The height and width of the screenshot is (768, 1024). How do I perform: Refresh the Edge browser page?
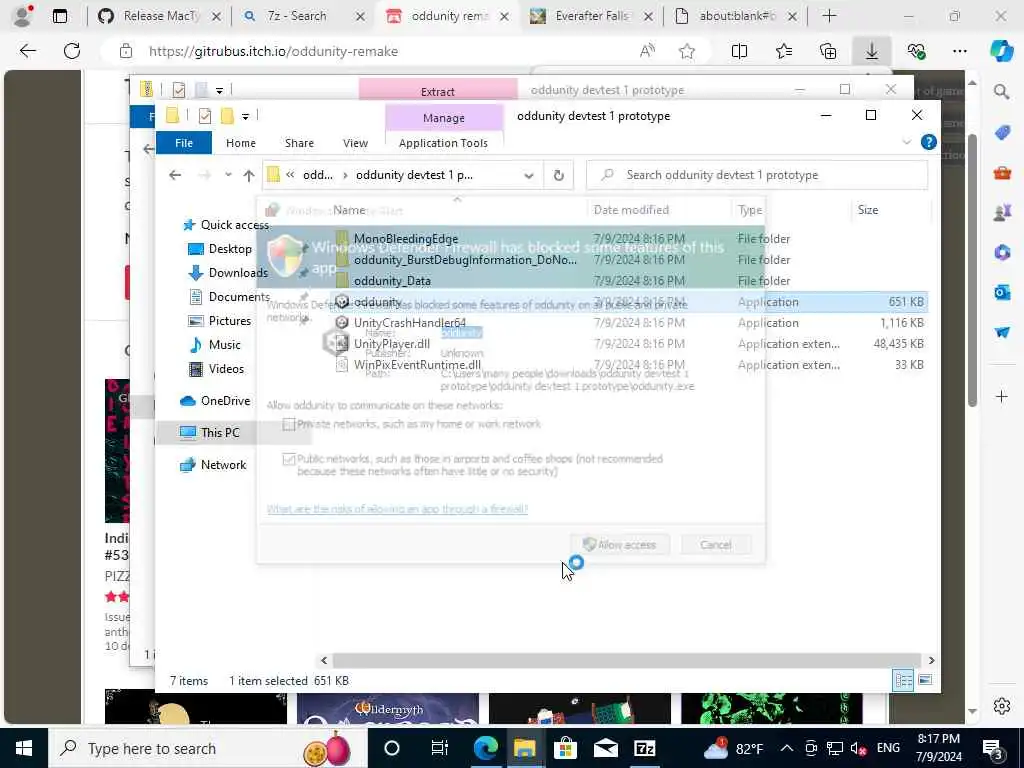pyautogui.click(x=72, y=51)
